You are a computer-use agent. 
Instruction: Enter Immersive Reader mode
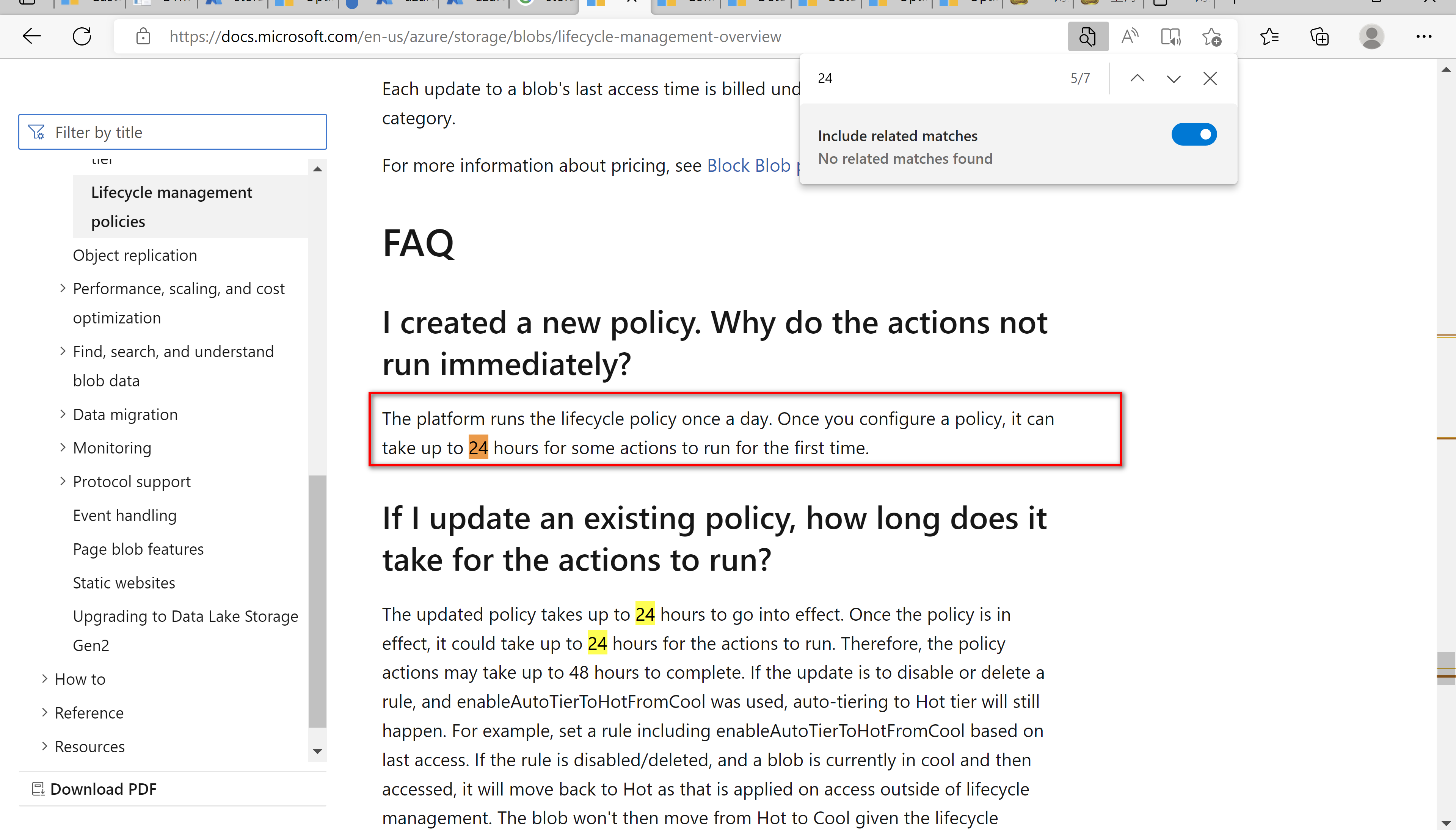1170,36
